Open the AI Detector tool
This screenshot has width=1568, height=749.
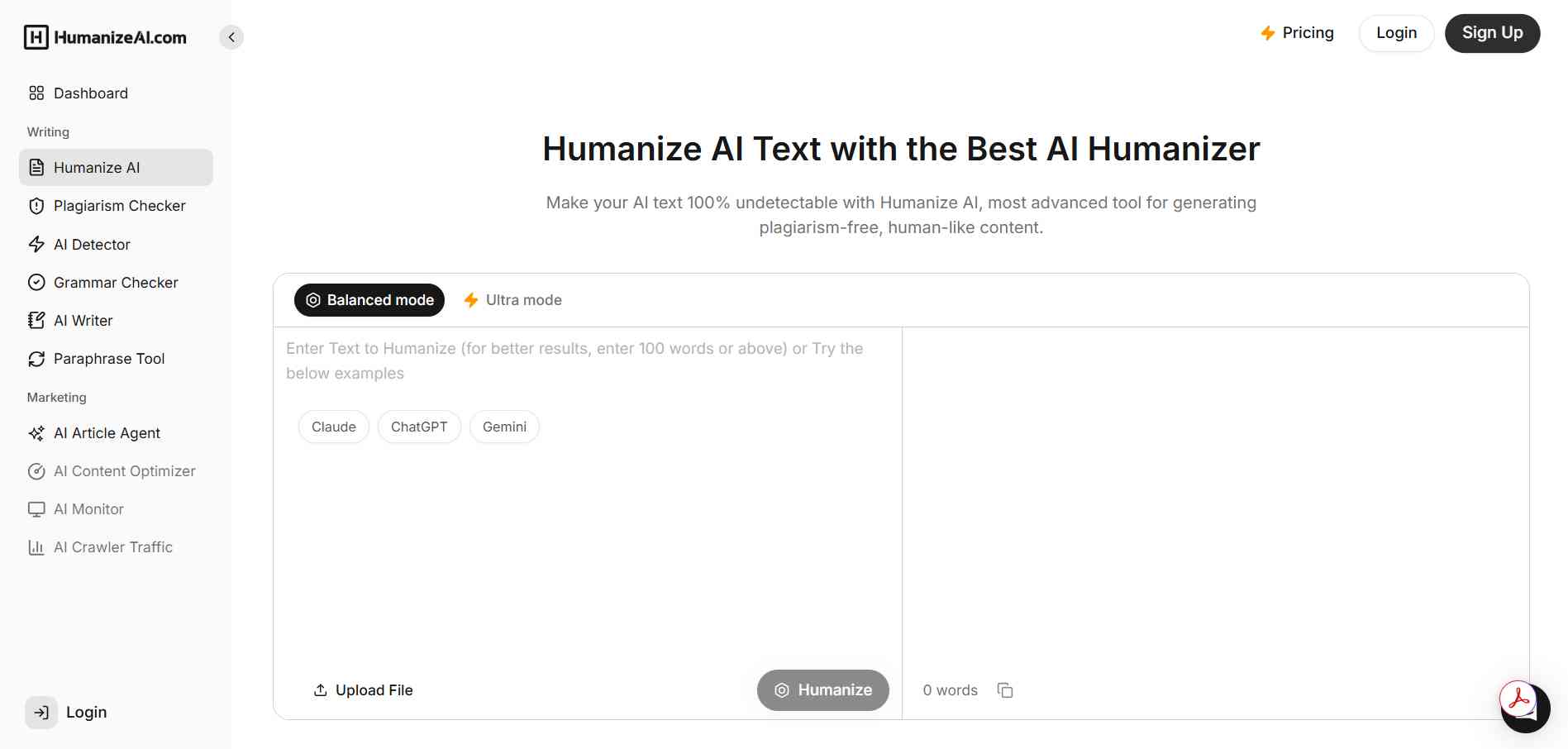91,244
